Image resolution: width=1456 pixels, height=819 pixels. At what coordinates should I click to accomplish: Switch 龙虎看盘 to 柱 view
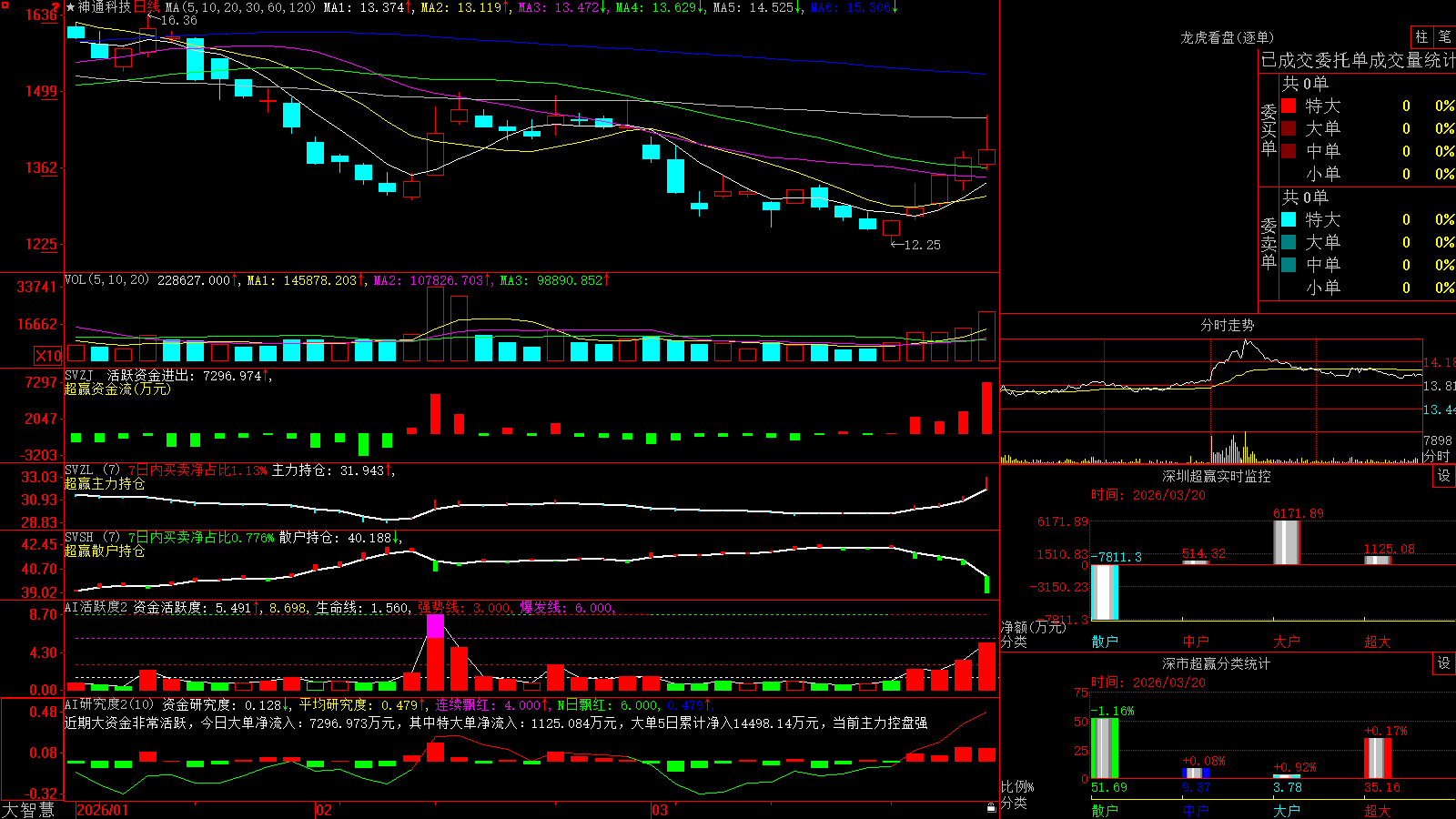click(x=1421, y=37)
